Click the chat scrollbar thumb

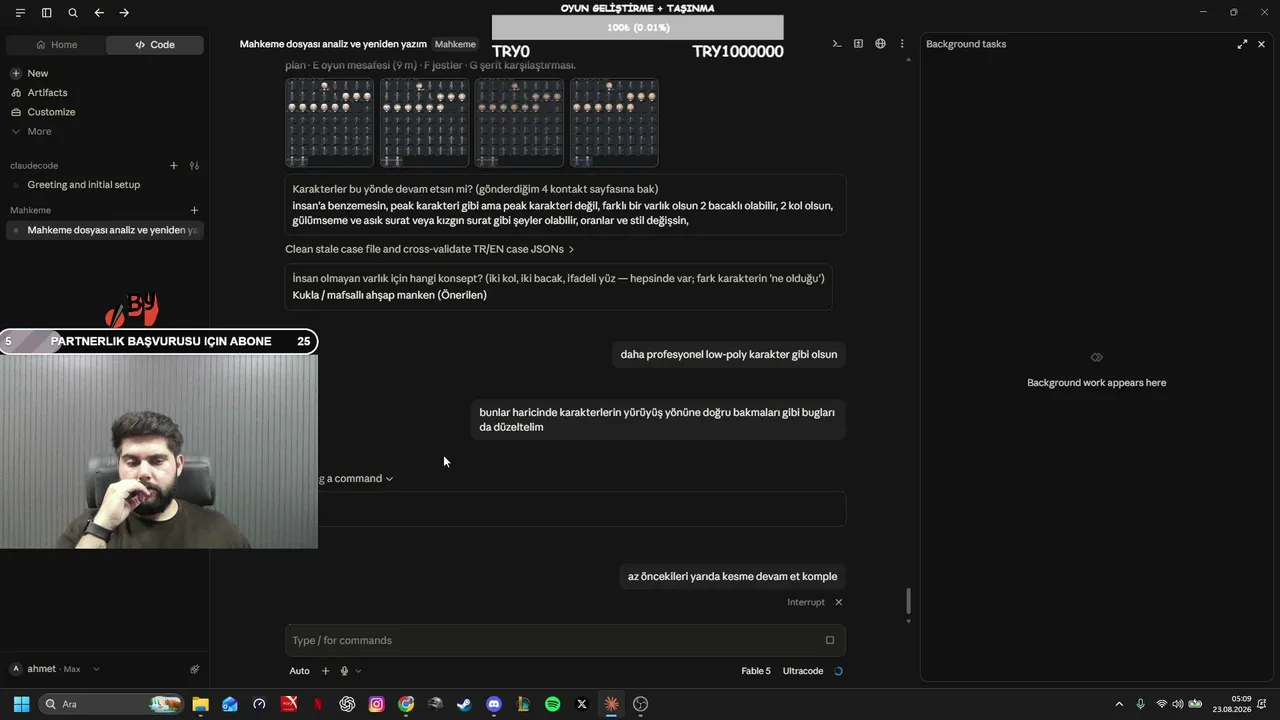(908, 601)
